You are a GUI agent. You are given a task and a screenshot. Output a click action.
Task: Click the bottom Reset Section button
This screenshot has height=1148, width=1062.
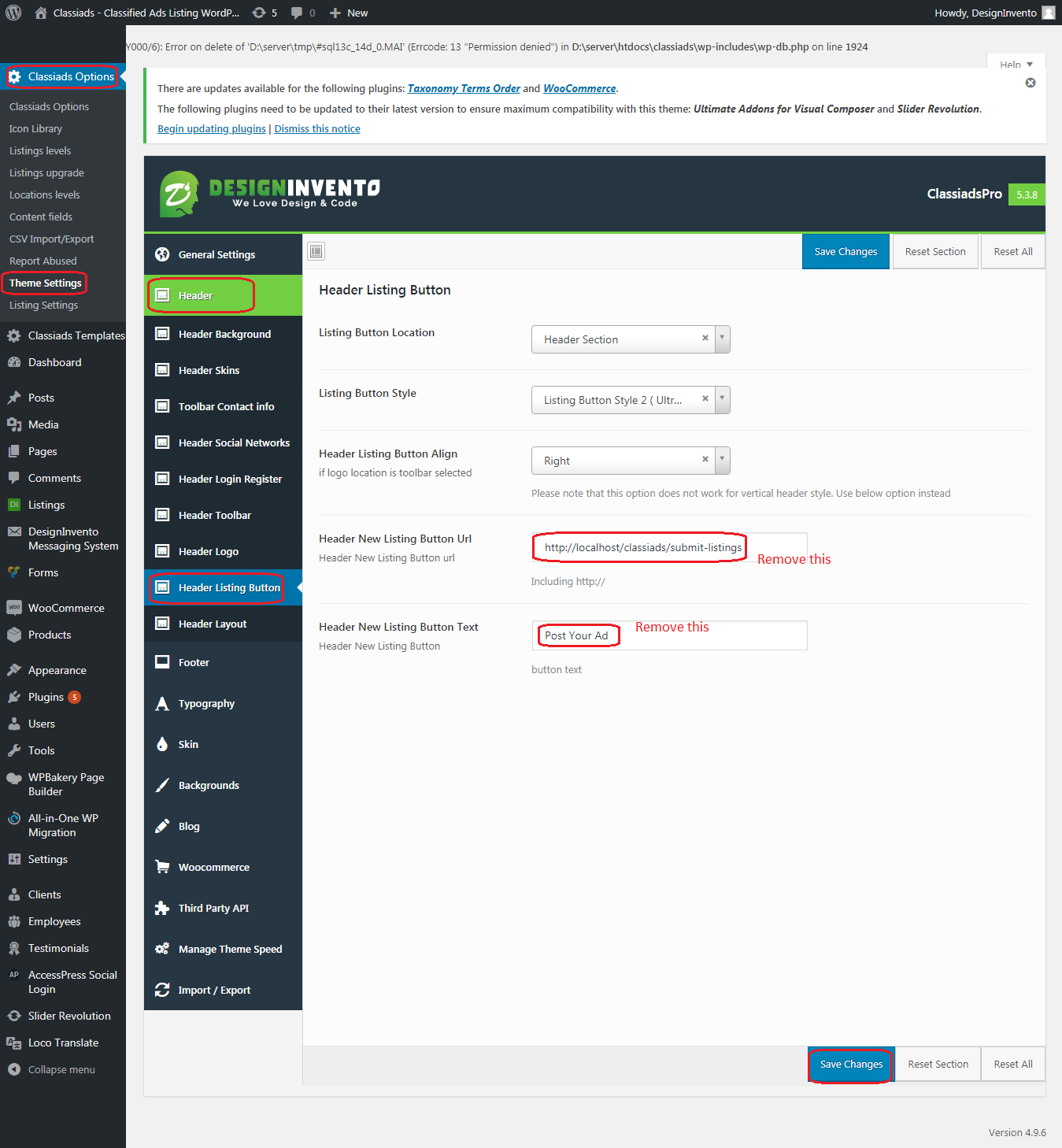[x=938, y=1064]
